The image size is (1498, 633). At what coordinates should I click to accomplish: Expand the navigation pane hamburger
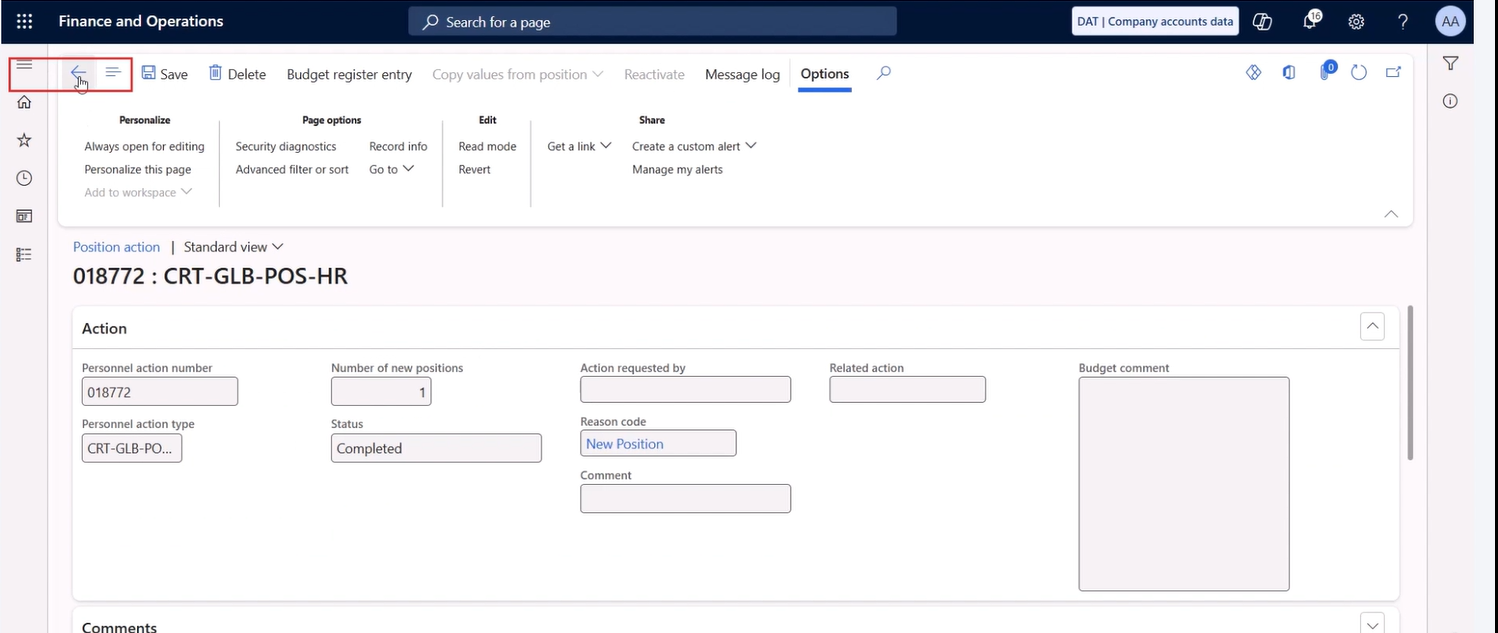coord(24,65)
